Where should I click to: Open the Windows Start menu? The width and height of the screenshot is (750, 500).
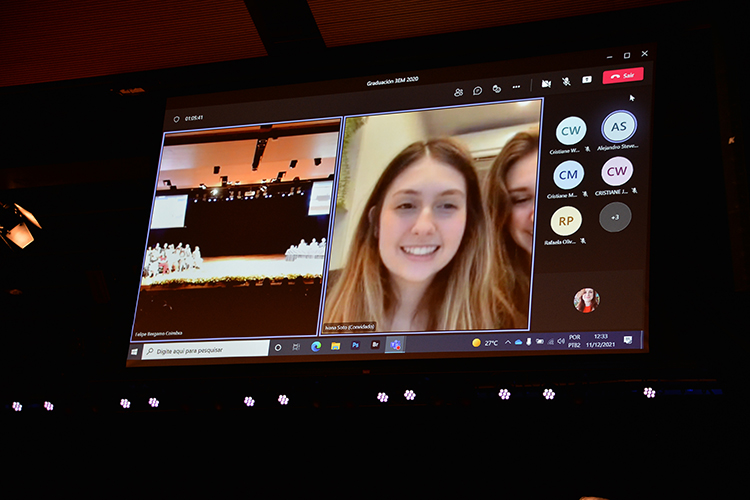pos(134,352)
